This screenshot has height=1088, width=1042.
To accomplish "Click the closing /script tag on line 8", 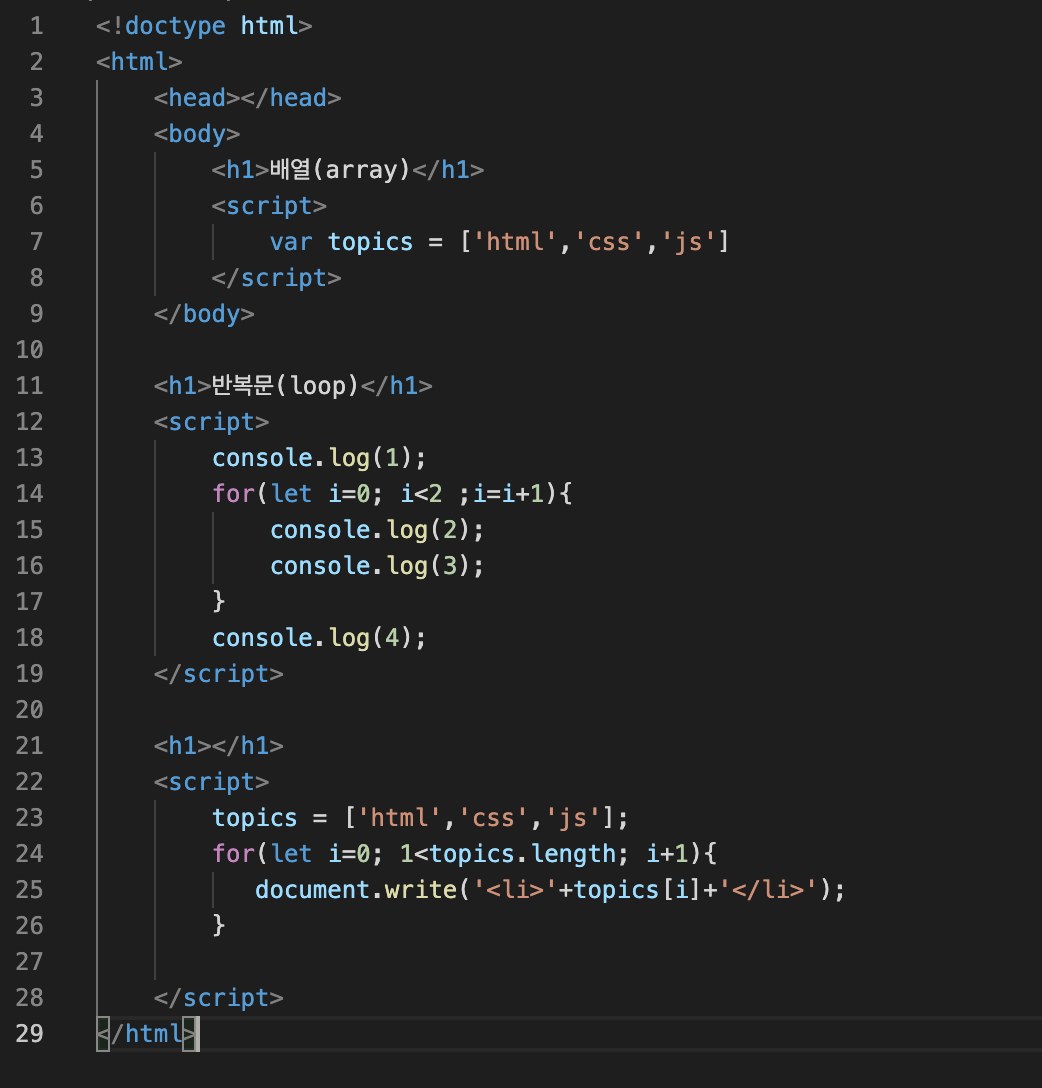I will tap(276, 278).
